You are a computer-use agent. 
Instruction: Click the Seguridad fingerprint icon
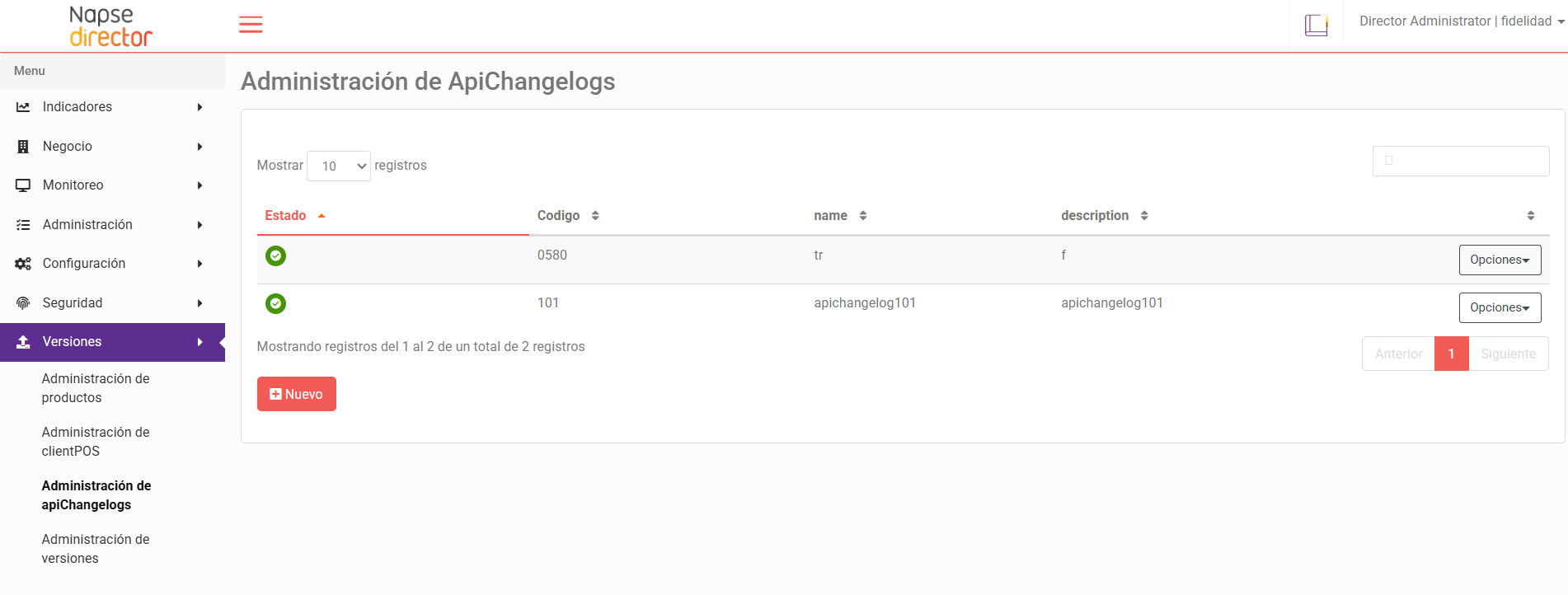pyautogui.click(x=23, y=303)
